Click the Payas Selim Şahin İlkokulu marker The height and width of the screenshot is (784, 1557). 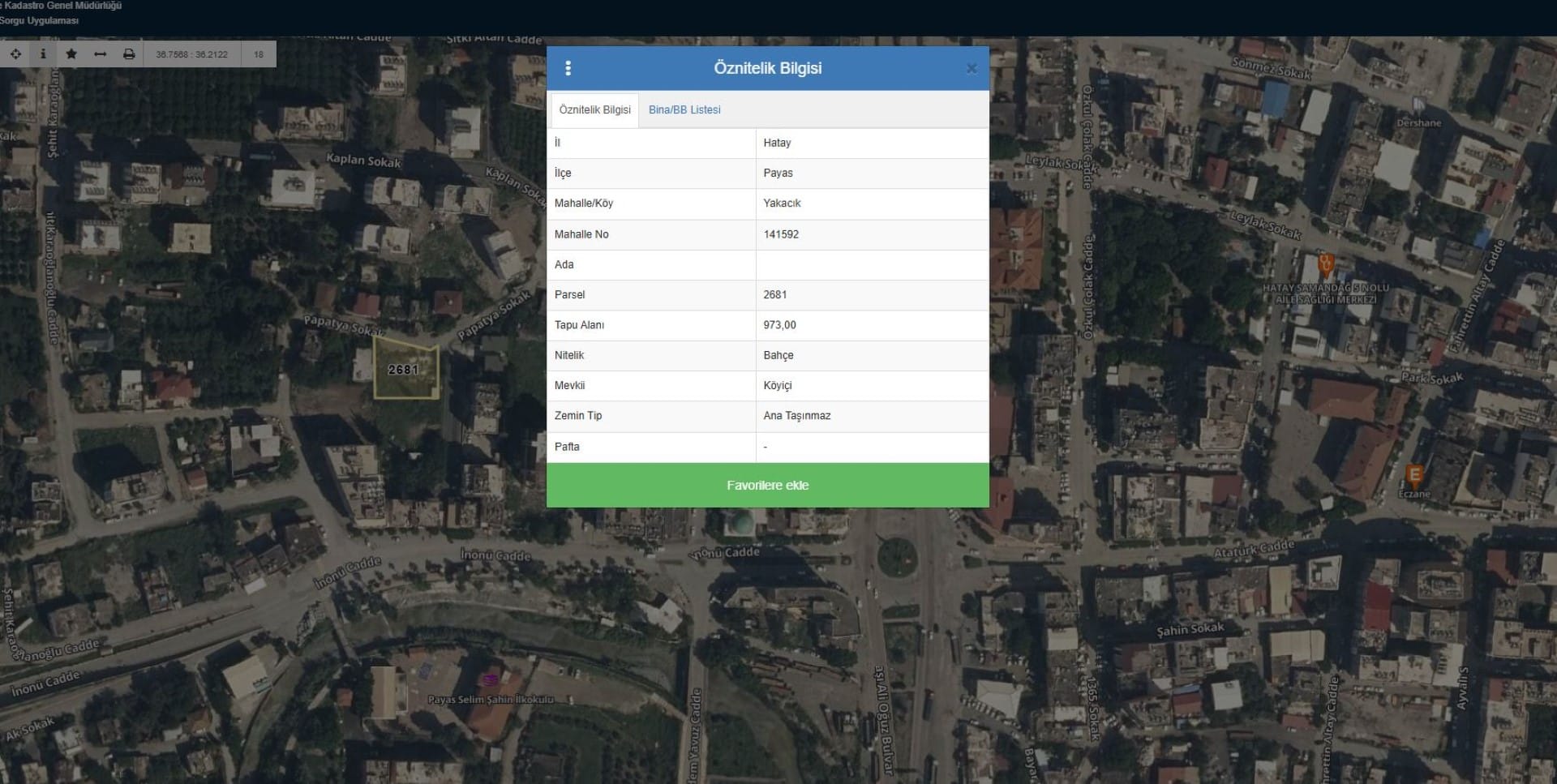point(490,680)
